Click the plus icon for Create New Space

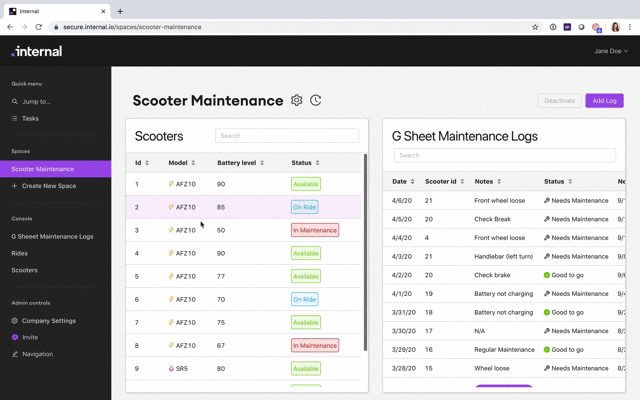click(x=14, y=186)
